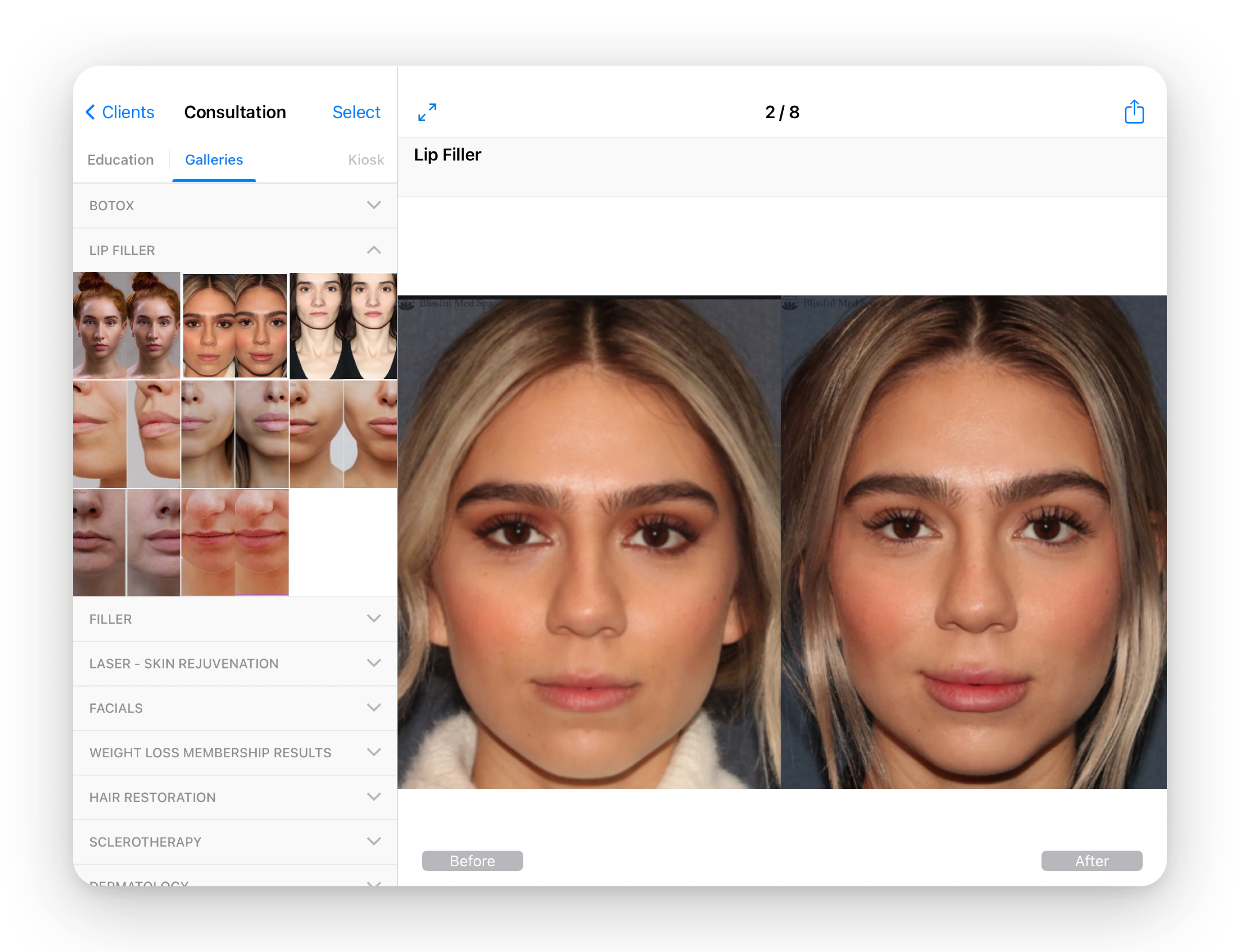The image size is (1240, 952).
Task: Open the blonde-highlighted woman thumbnail
Action: coord(234,325)
